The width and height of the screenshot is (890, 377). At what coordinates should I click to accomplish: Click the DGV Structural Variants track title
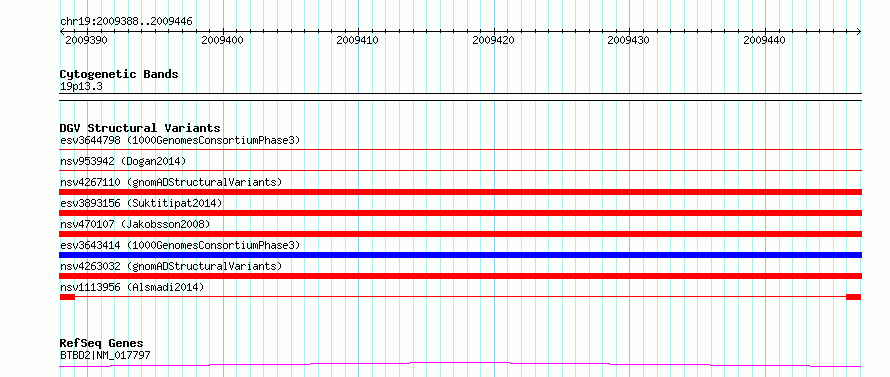point(140,128)
